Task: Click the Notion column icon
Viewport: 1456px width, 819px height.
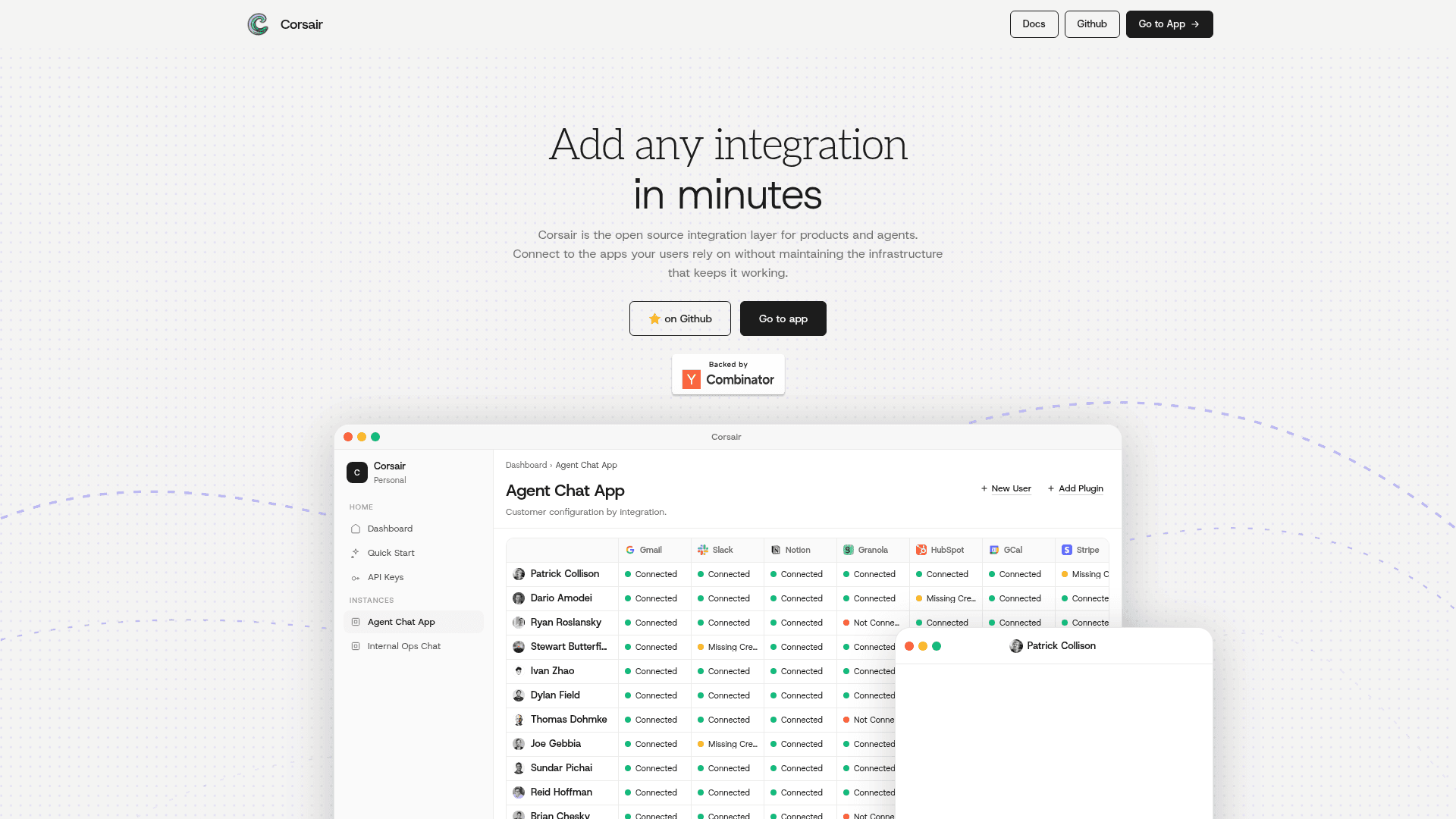Action: point(776,550)
